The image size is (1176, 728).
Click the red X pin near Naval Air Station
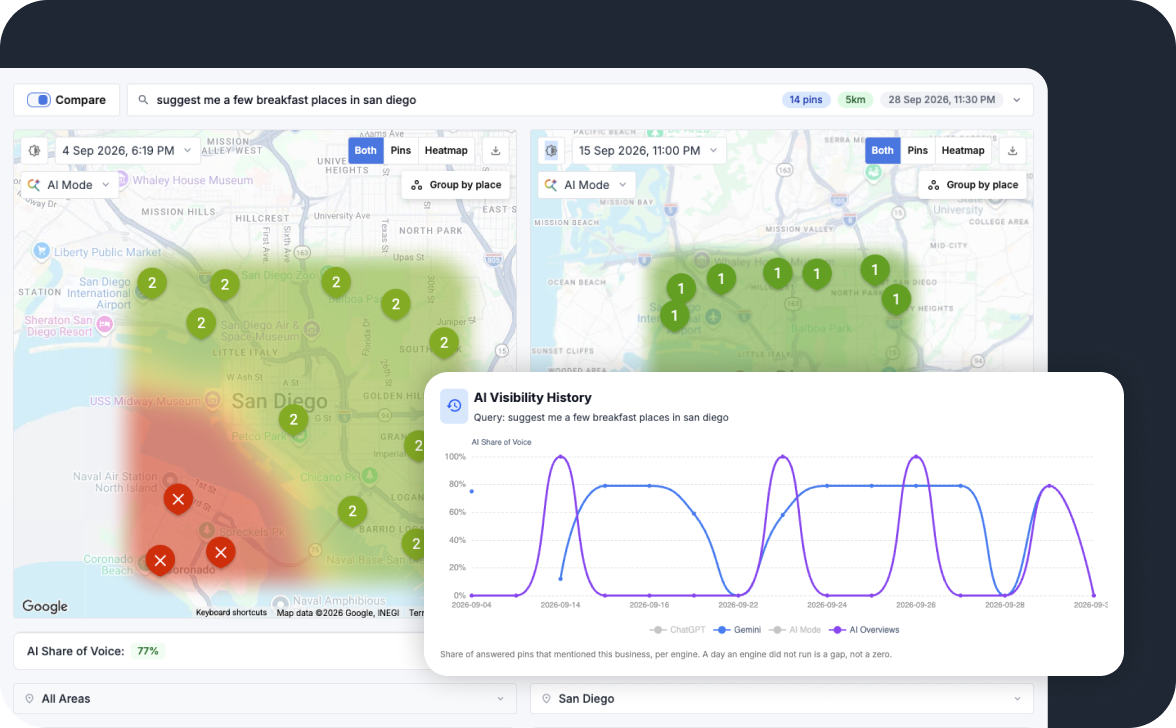pos(178,499)
